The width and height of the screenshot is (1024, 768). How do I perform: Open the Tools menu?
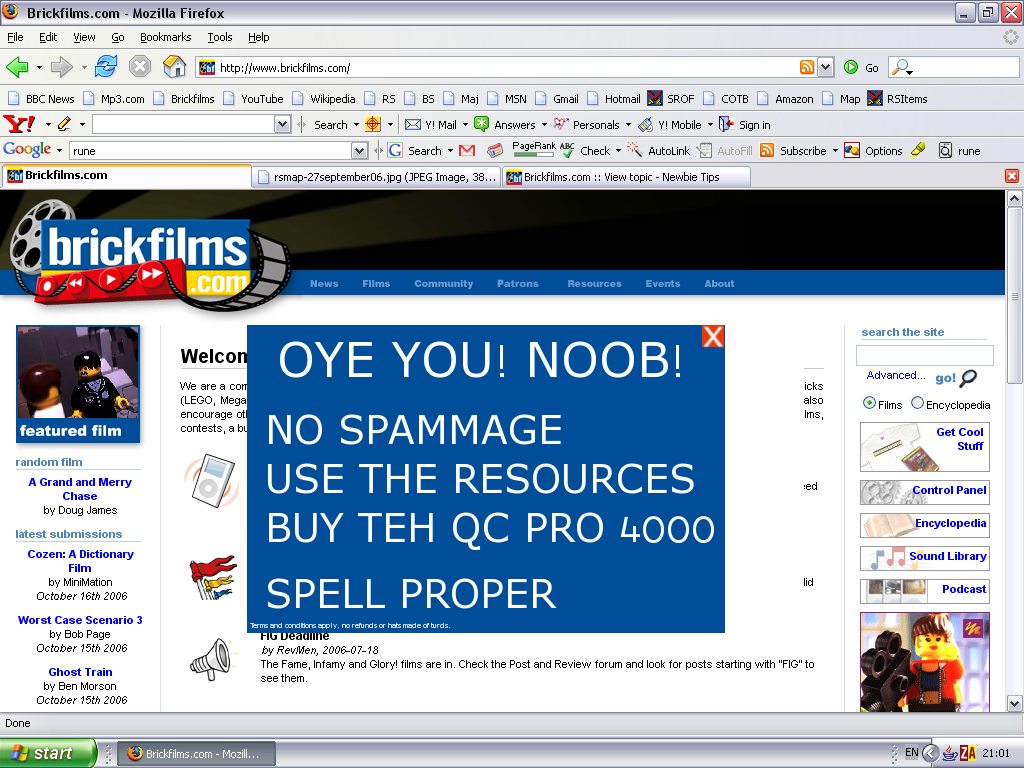point(220,37)
